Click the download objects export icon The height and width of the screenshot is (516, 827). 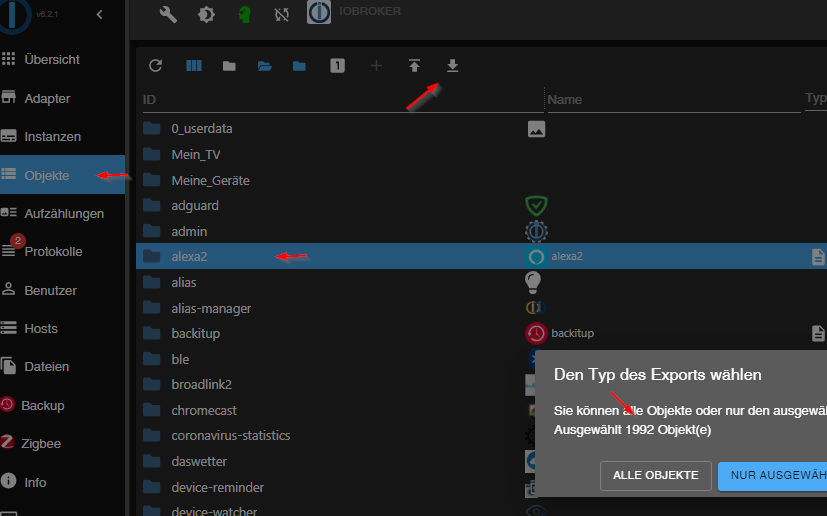(453, 65)
